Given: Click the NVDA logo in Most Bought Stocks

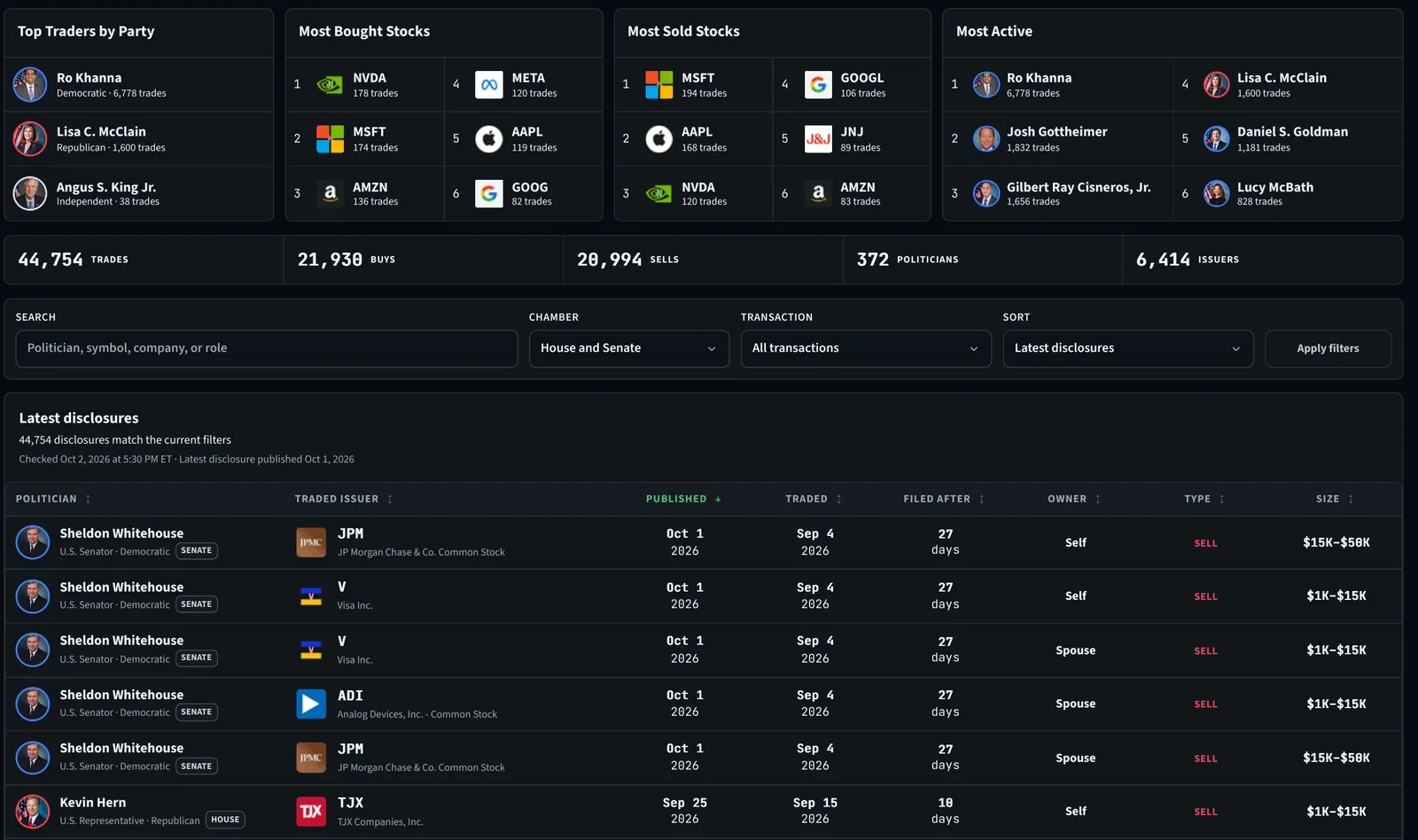Looking at the screenshot, I should coord(330,85).
